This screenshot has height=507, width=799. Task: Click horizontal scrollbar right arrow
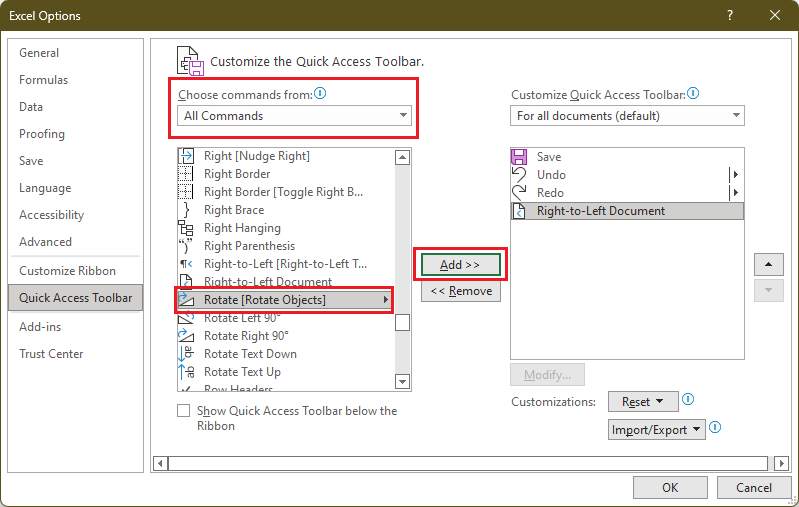(x=781, y=463)
